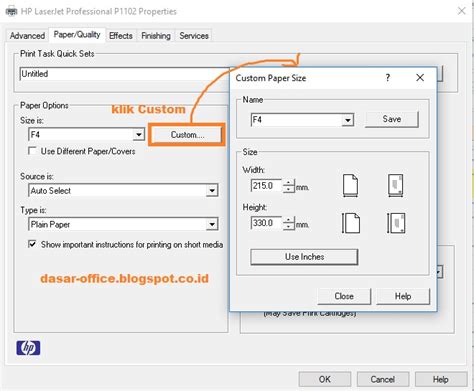
Task: Open the Source is Auto Select dropdown
Action: [x=212, y=191]
